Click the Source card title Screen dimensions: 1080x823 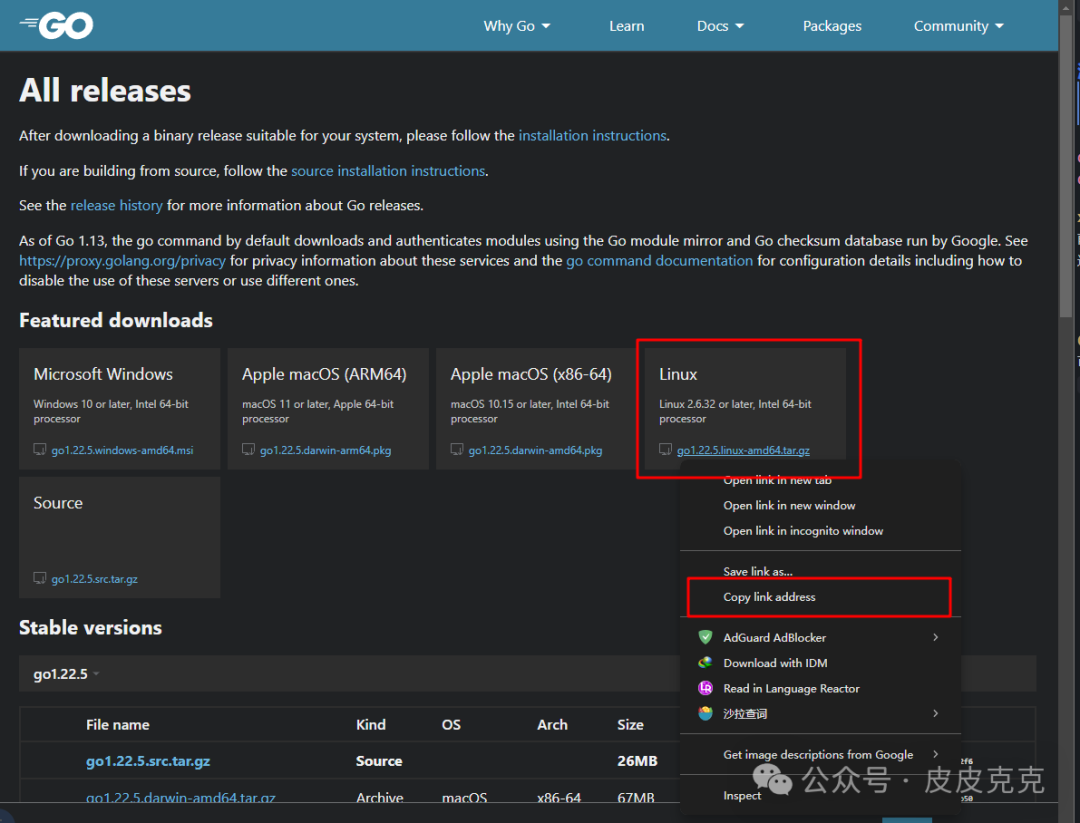(58, 503)
